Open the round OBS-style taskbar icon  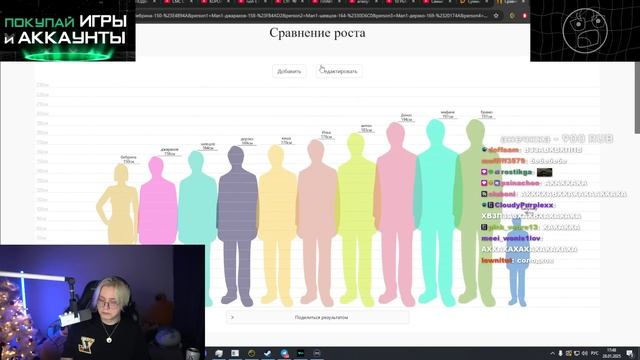point(317,353)
